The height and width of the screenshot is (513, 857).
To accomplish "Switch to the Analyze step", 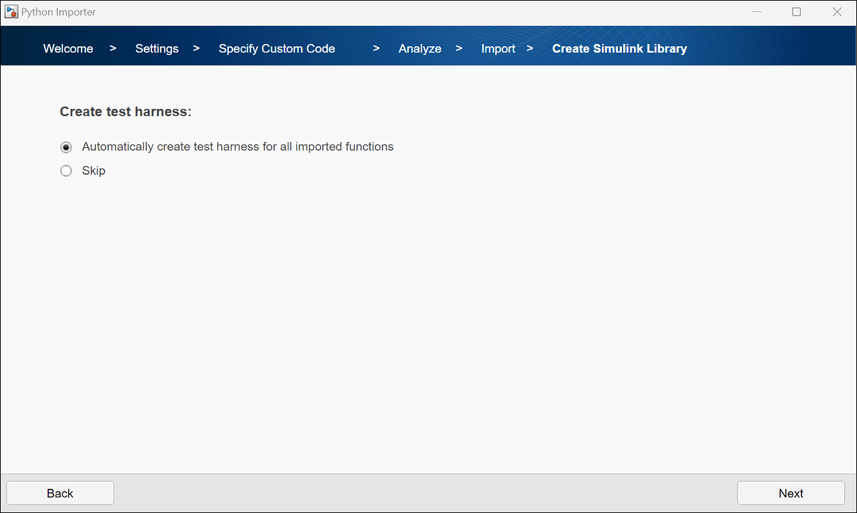I will 420,48.
